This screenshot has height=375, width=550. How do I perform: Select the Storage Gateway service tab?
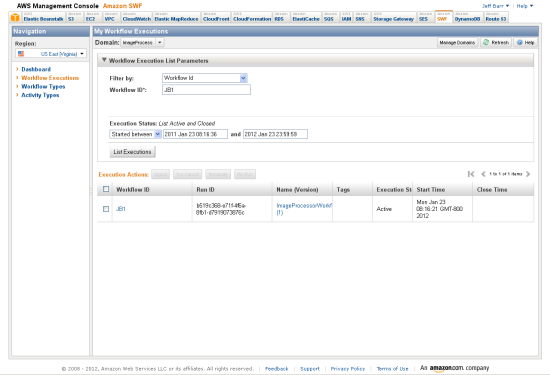394,17
